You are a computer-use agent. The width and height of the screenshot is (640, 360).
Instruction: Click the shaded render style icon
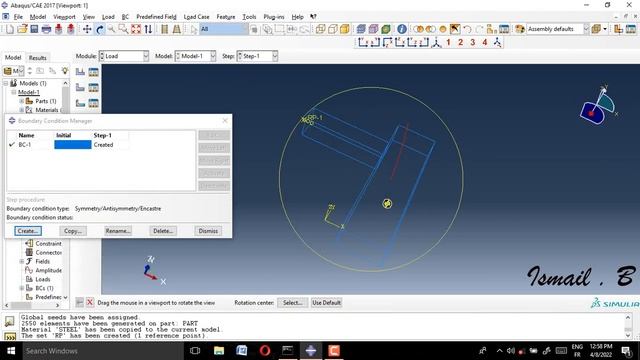pyautogui.click(x=345, y=29)
